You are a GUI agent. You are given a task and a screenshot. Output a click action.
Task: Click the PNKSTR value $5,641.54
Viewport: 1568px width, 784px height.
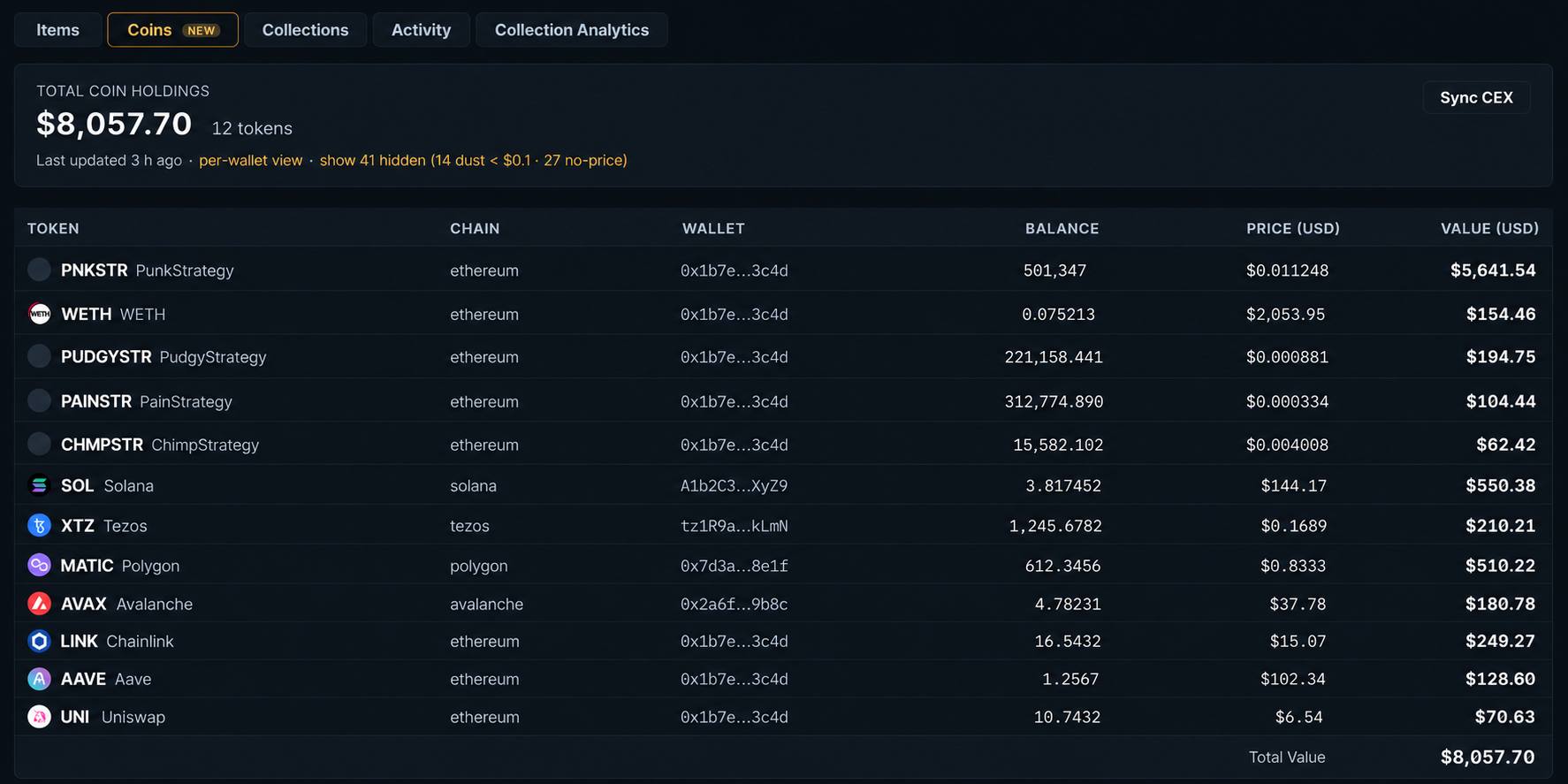tap(1493, 270)
